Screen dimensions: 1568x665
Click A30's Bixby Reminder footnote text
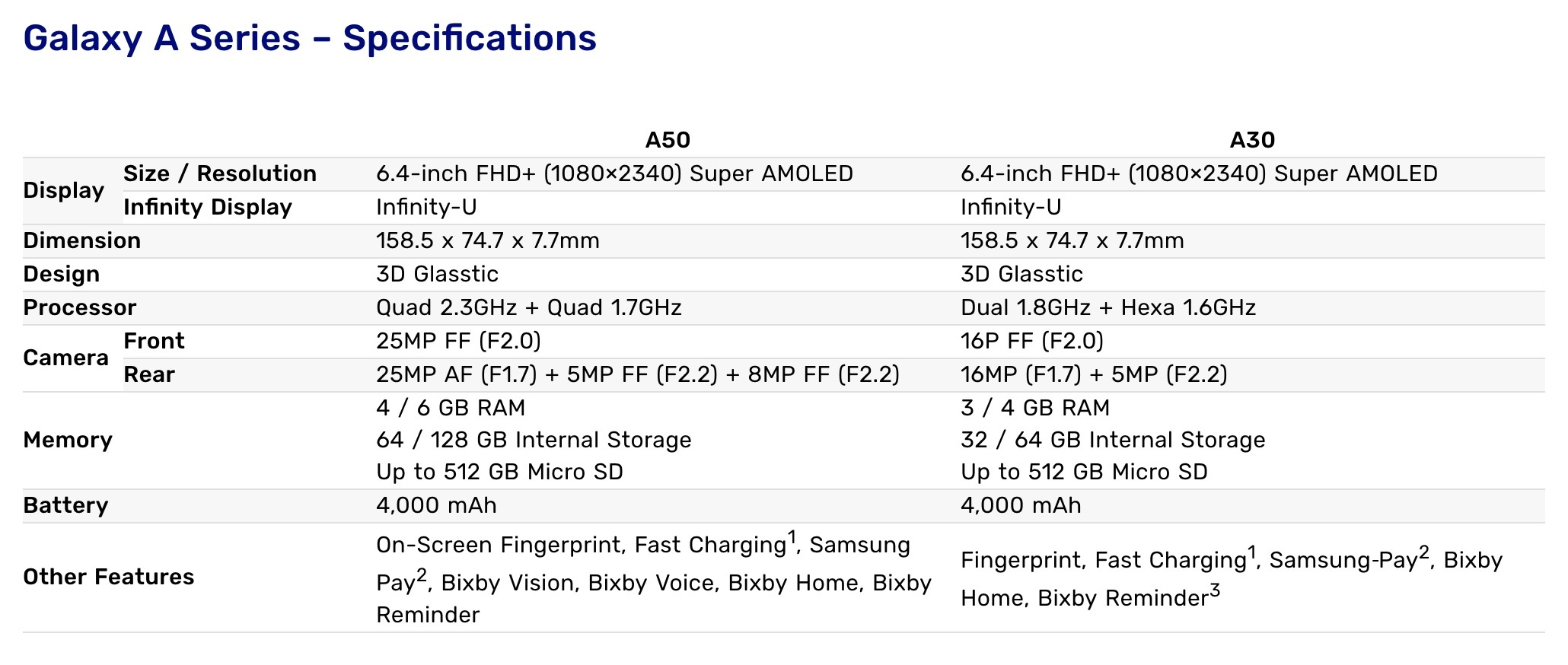(x=1123, y=598)
